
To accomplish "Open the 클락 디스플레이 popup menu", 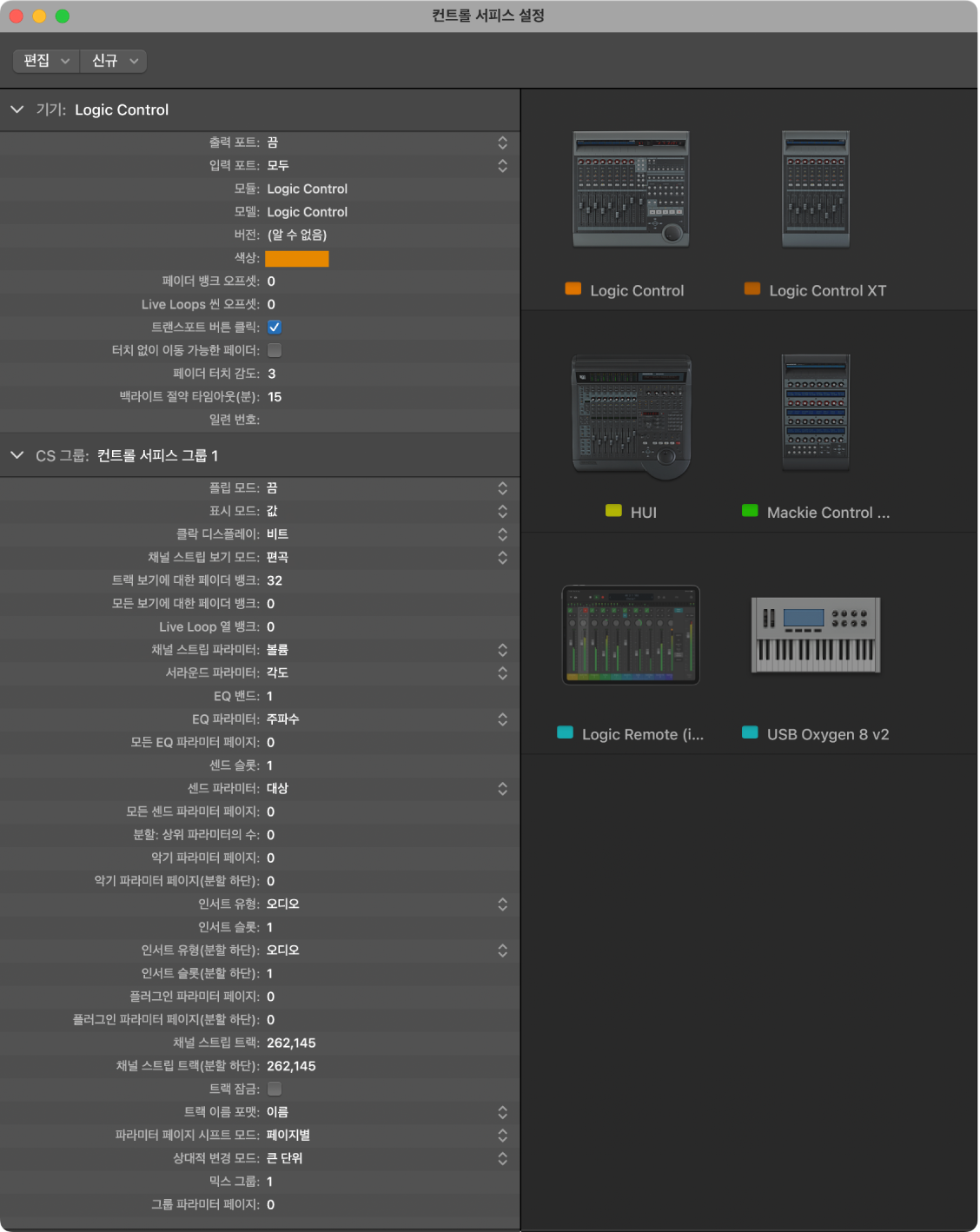I will 502,534.
